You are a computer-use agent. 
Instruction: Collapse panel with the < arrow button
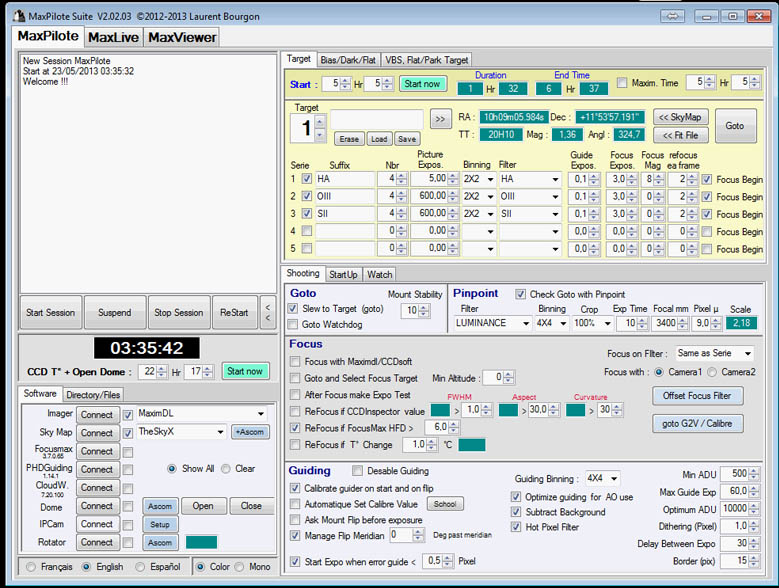(267, 313)
